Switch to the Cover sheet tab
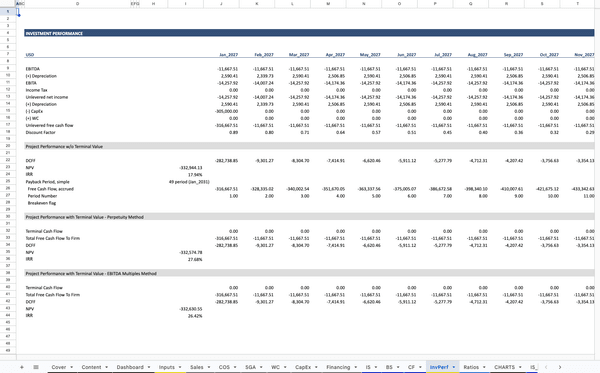This screenshot has width=600, height=373. 59,367
